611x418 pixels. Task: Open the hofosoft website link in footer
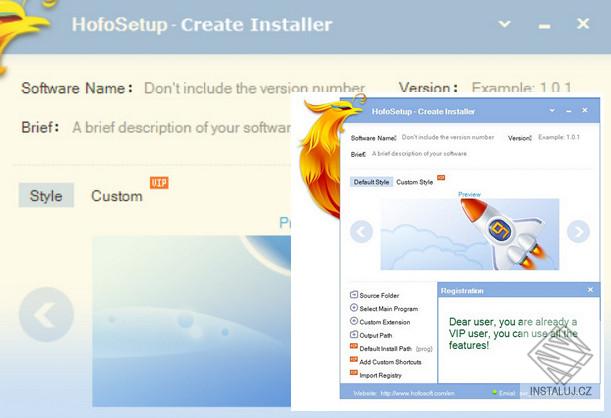(x=417, y=393)
